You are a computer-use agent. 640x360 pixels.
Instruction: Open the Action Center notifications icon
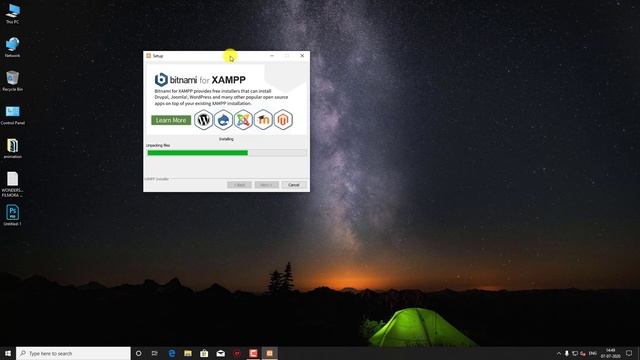click(x=629, y=353)
